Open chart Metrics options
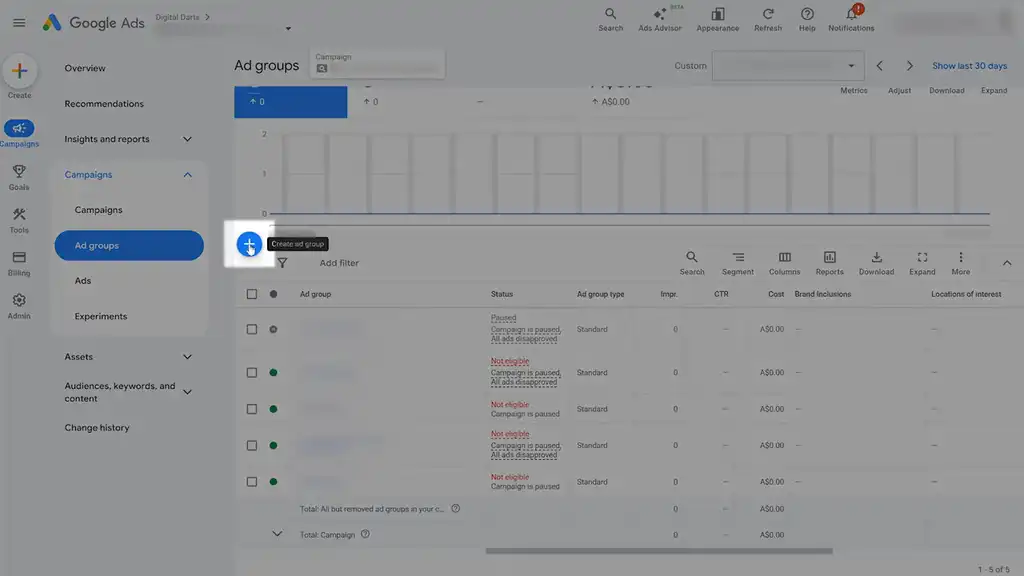This screenshot has height=576, width=1024. click(x=854, y=90)
